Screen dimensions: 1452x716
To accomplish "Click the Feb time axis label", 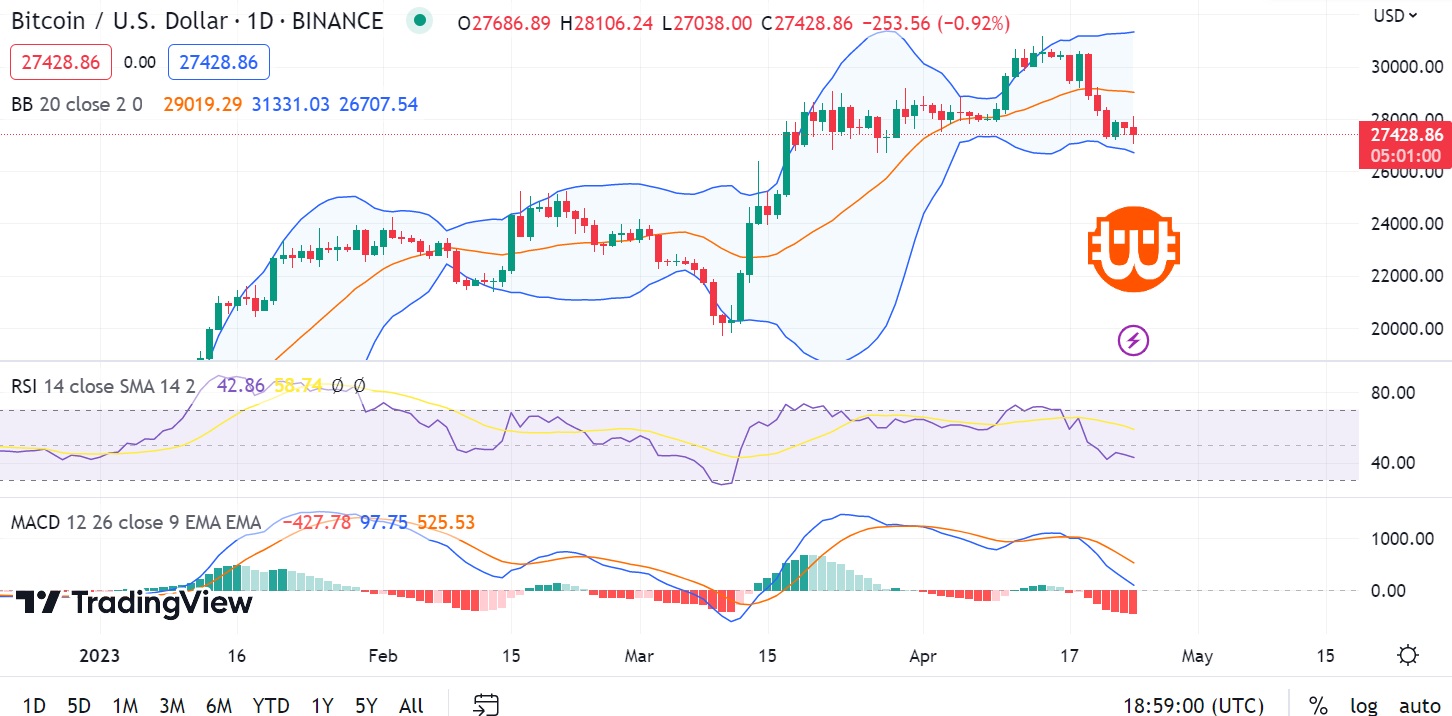I will click(x=383, y=656).
